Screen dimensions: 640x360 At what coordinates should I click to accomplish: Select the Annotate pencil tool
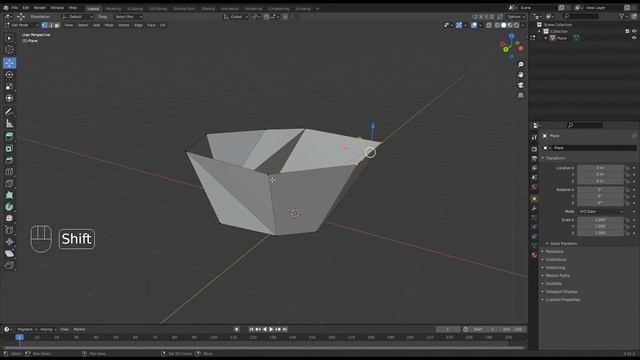[9, 112]
